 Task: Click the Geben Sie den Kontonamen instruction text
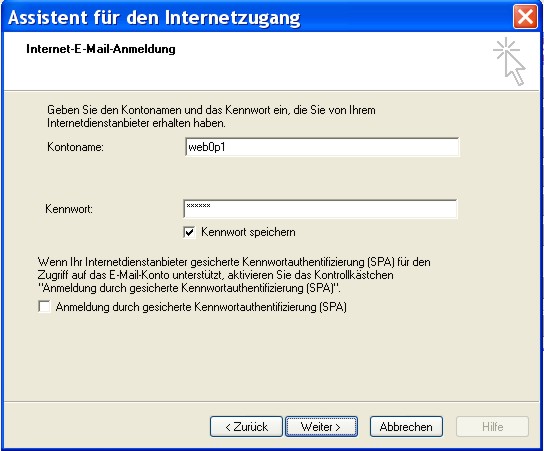pos(211,116)
